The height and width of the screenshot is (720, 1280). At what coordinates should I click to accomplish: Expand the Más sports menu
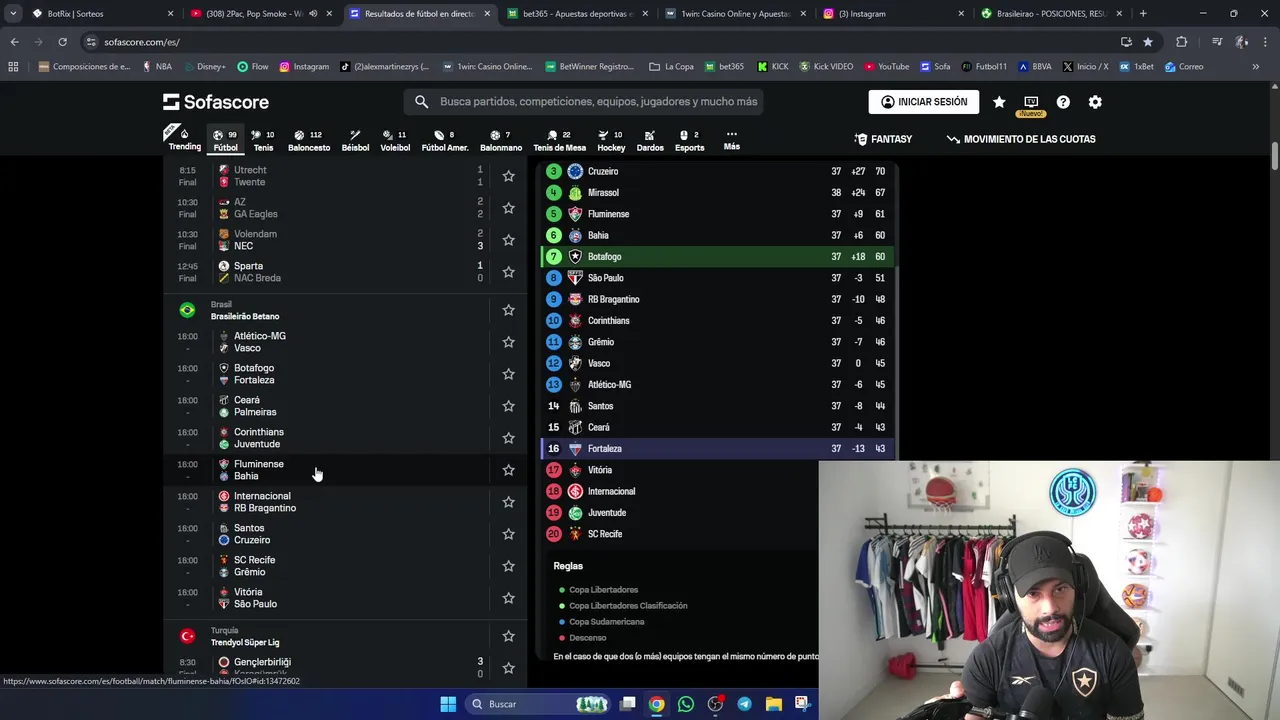(732, 140)
